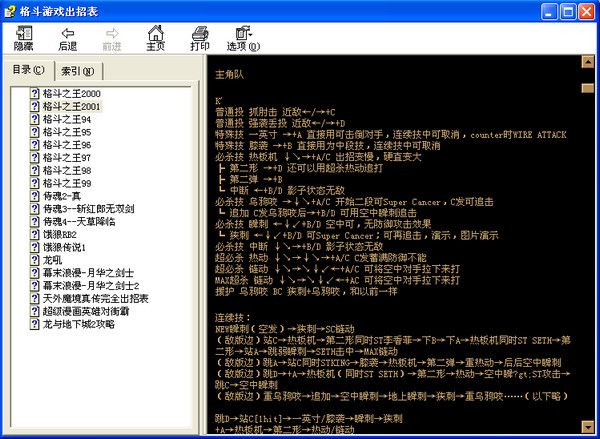Open topic 幕末浪漫-月华之剑士2

91,286
